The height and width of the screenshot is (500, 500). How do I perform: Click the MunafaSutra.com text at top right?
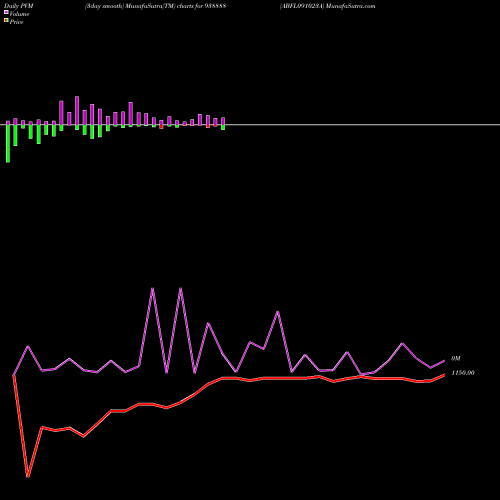pos(350,6)
